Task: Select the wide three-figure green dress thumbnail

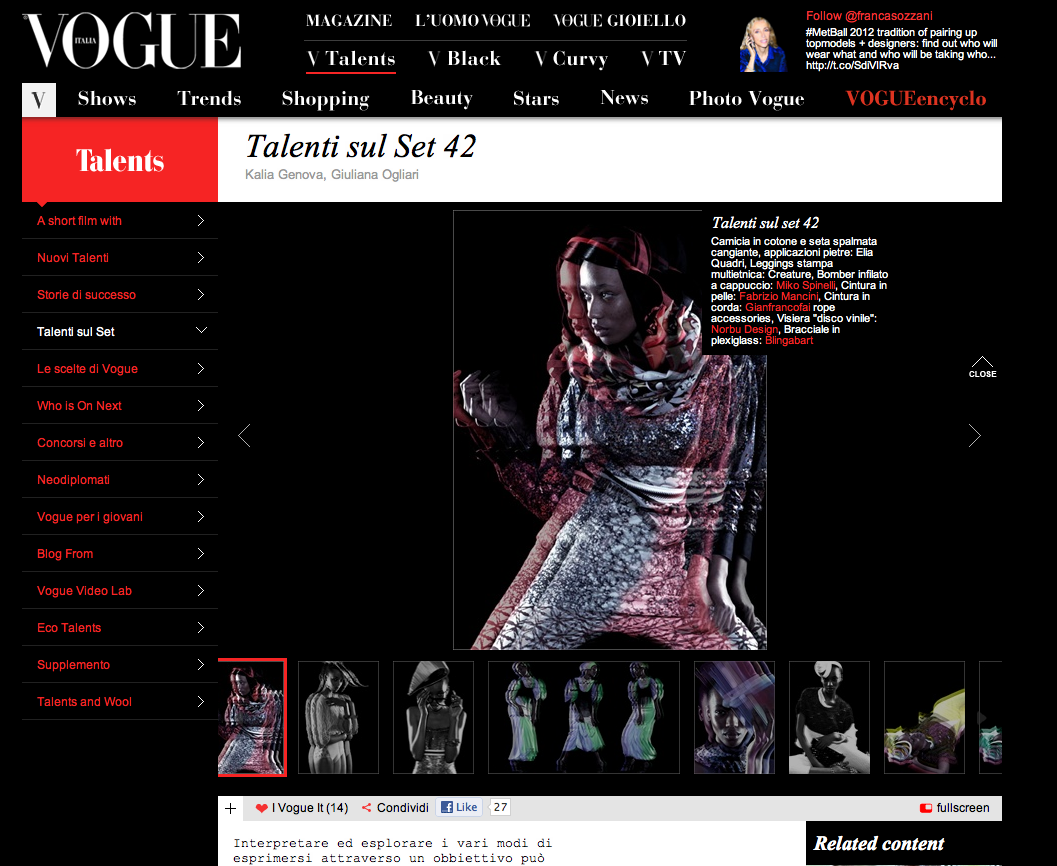Action: click(x=584, y=717)
